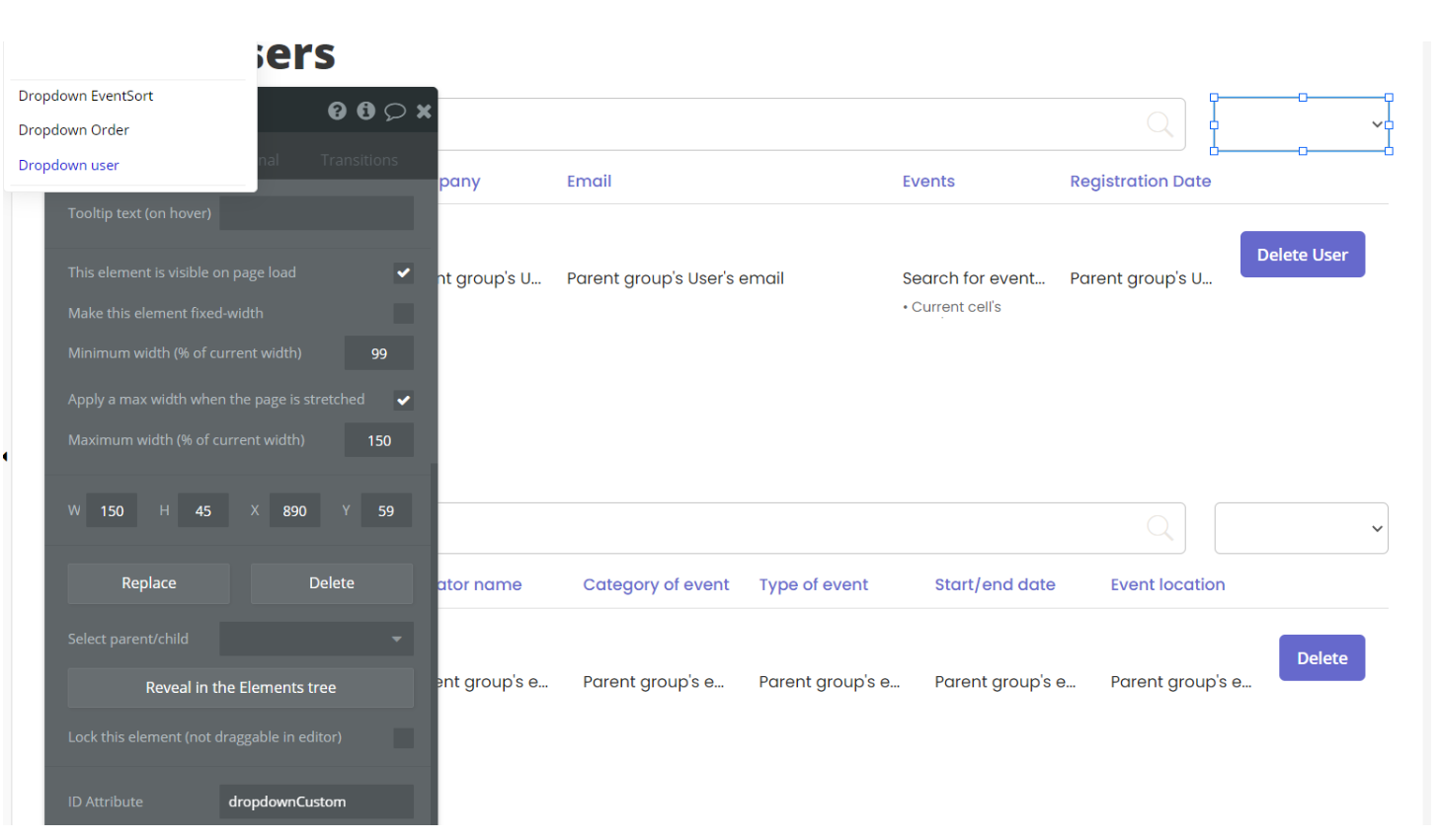Select 'Dropdown Order' menu entry
Image resolution: width=1440 pixels, height=840 pixels.
[74, 130]
